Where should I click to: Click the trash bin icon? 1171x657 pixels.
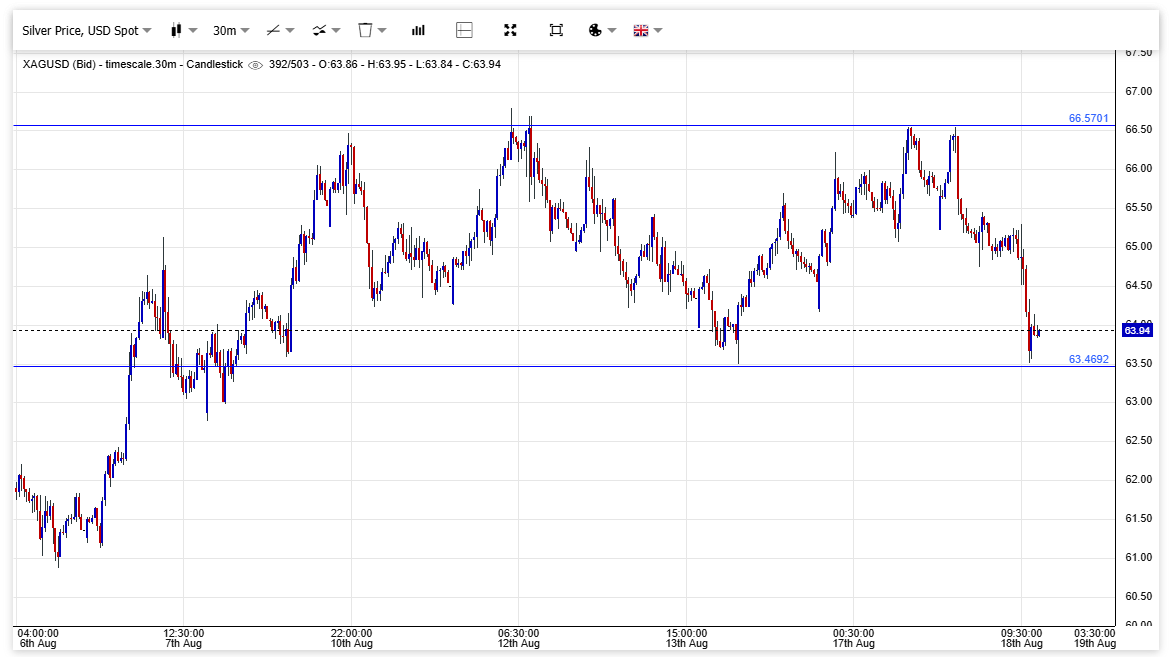coord(365,31)
